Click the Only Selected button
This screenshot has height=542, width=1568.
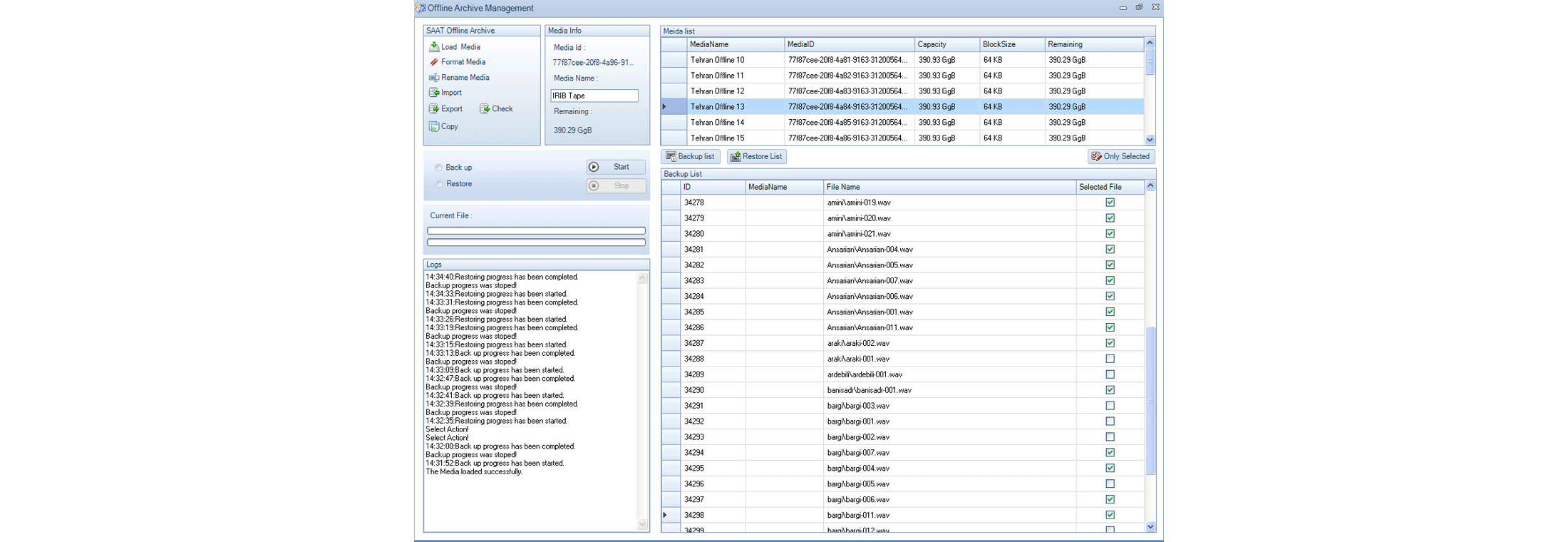point(1120,157)
